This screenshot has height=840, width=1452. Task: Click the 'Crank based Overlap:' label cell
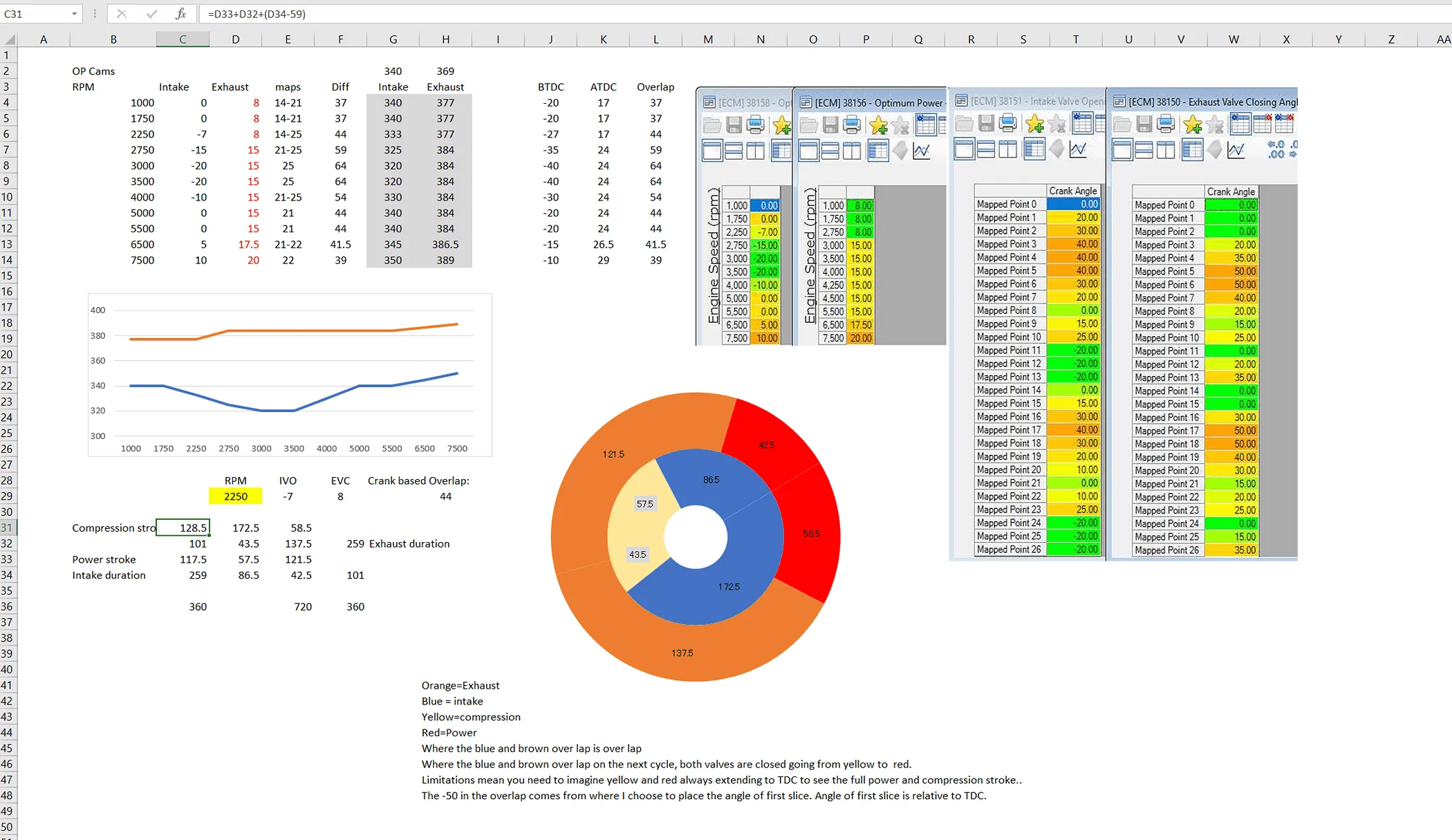tap(418, 480)
